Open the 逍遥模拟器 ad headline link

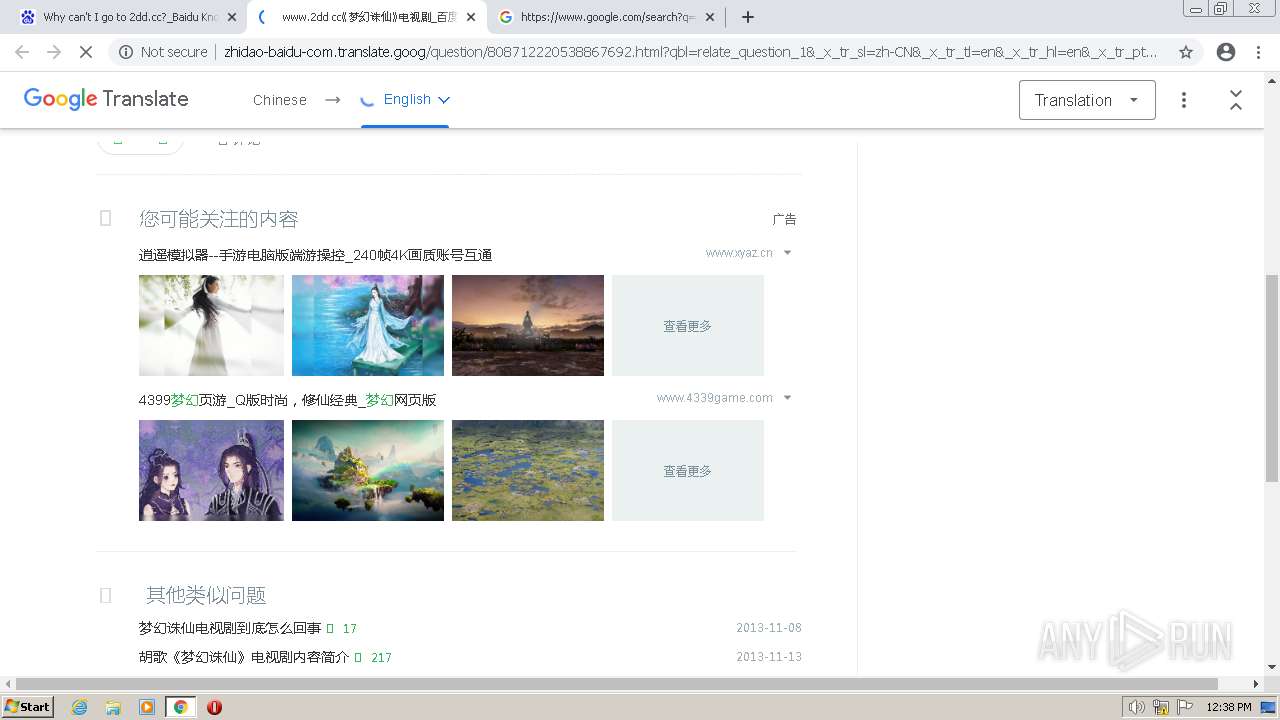(315, 255)
